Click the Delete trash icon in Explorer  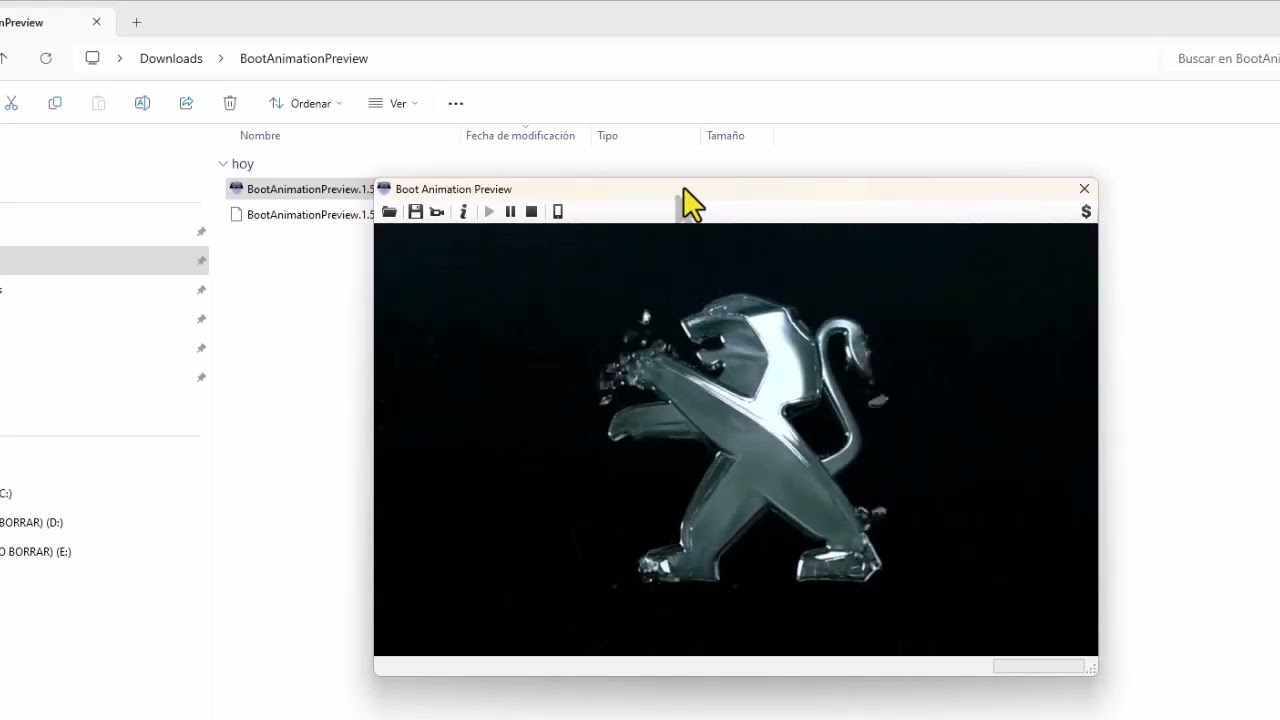click(x=230, y=103)
